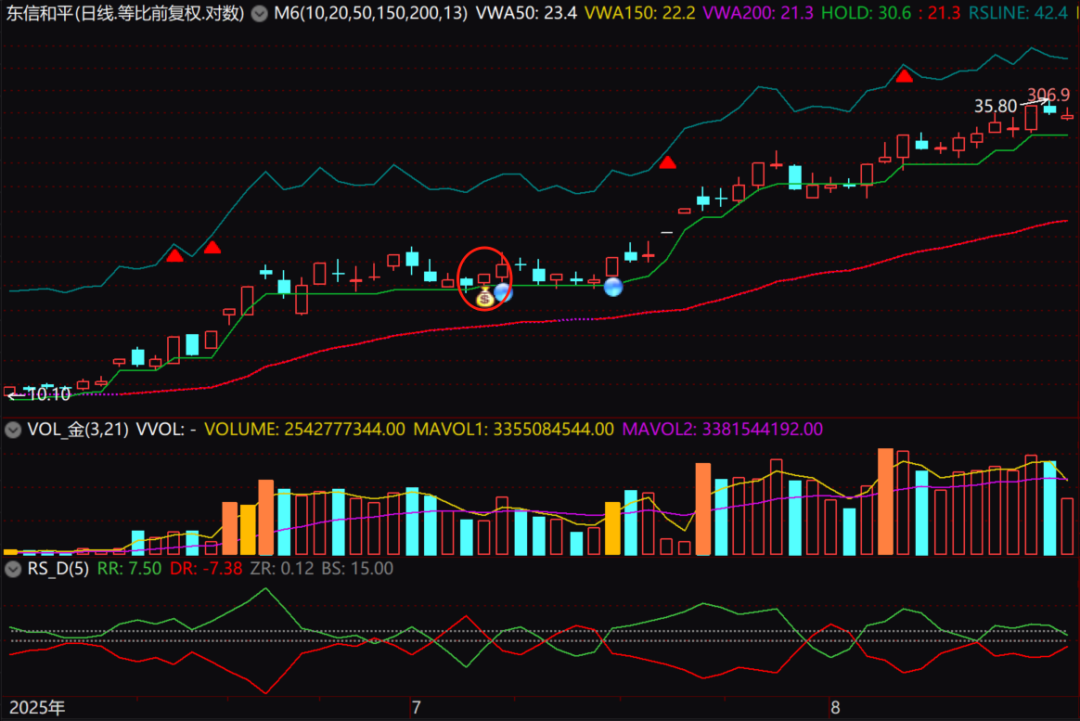Screen dimensions: 1080x721
Task: Click the ZR: 0.12 value
Action: [282, 569]
